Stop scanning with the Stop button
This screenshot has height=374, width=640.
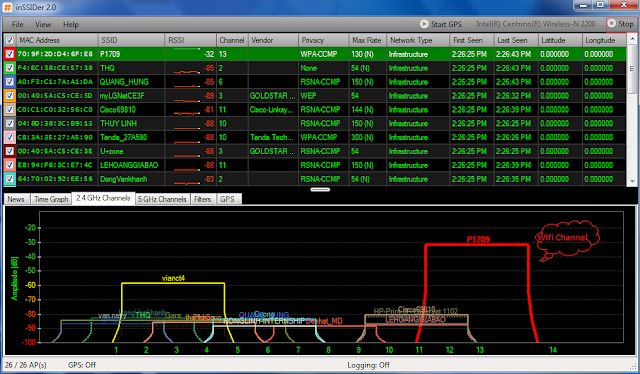click(621, 24)
